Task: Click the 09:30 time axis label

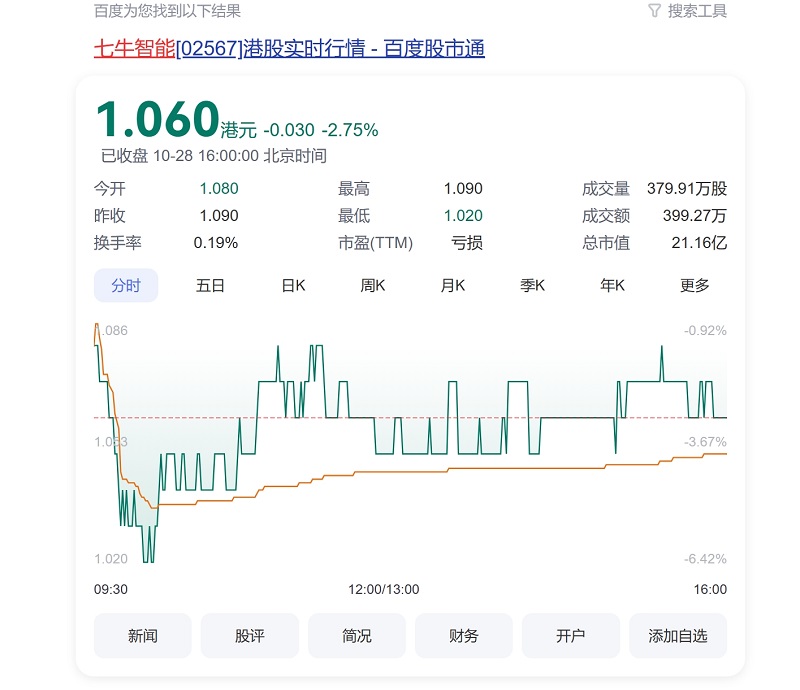Action: pos(111,589)
